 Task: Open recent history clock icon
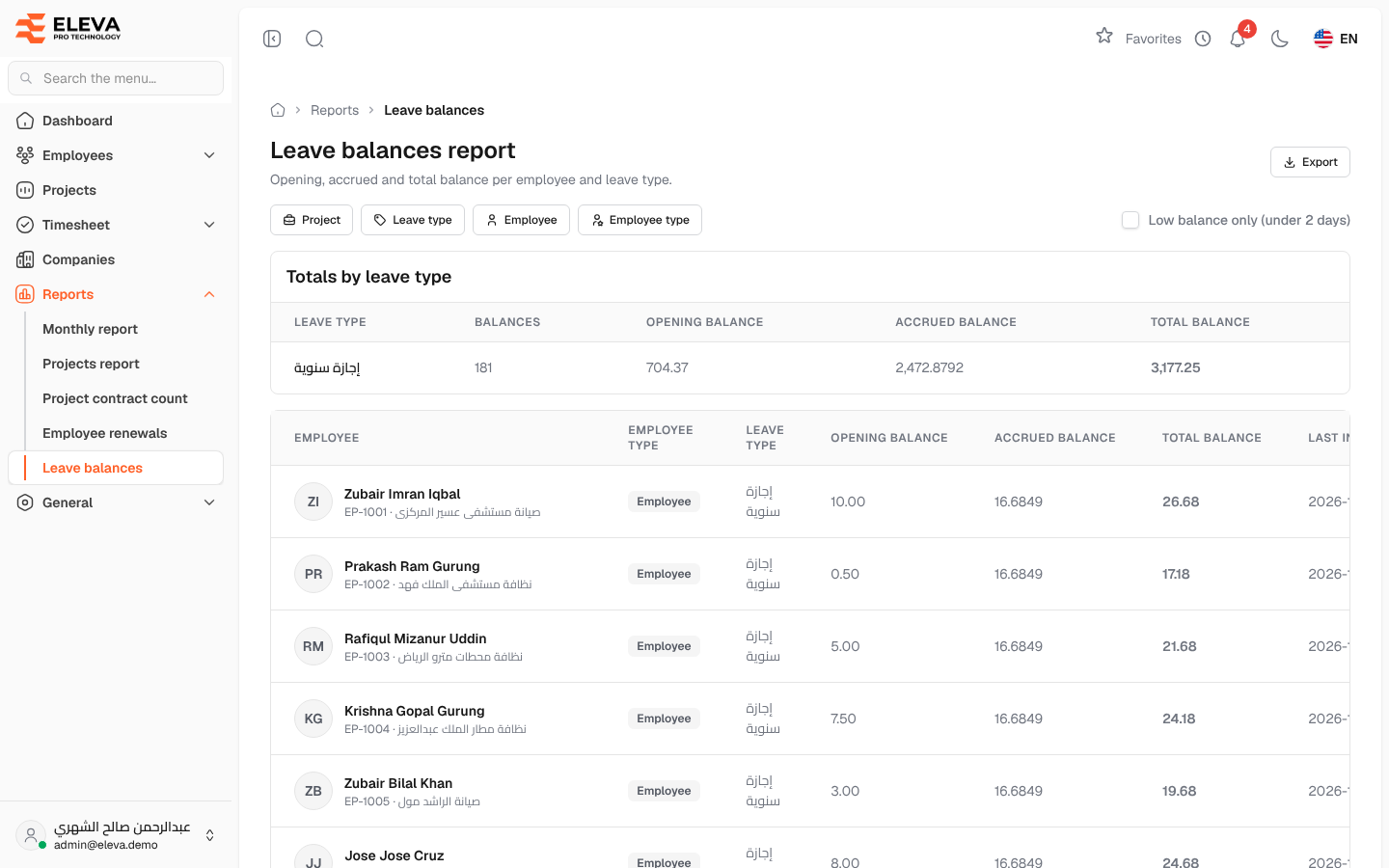tap(1203, 39)
